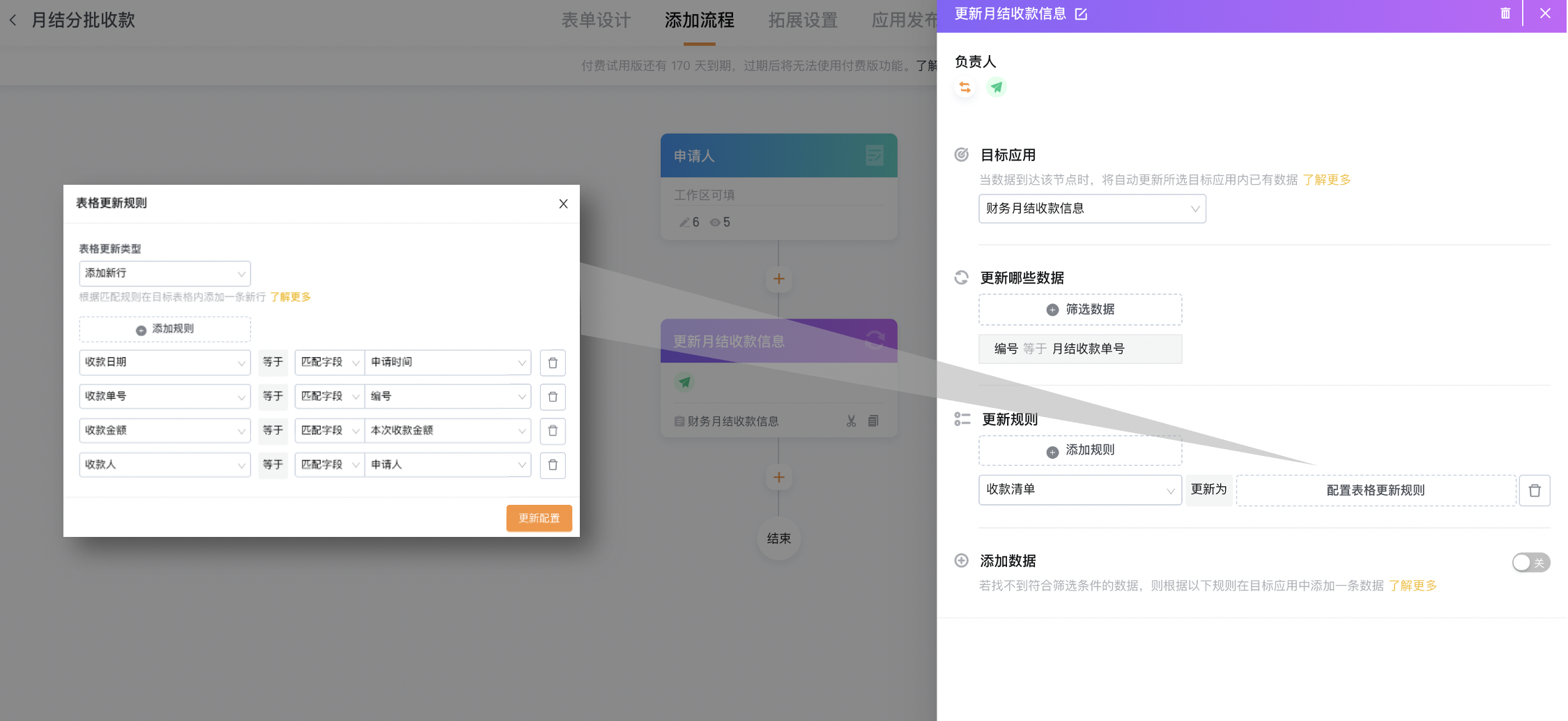This screenshot has height=721, width=1568.
Task: Go back using the arrow beside 月结分批收款
Action: 13,20
